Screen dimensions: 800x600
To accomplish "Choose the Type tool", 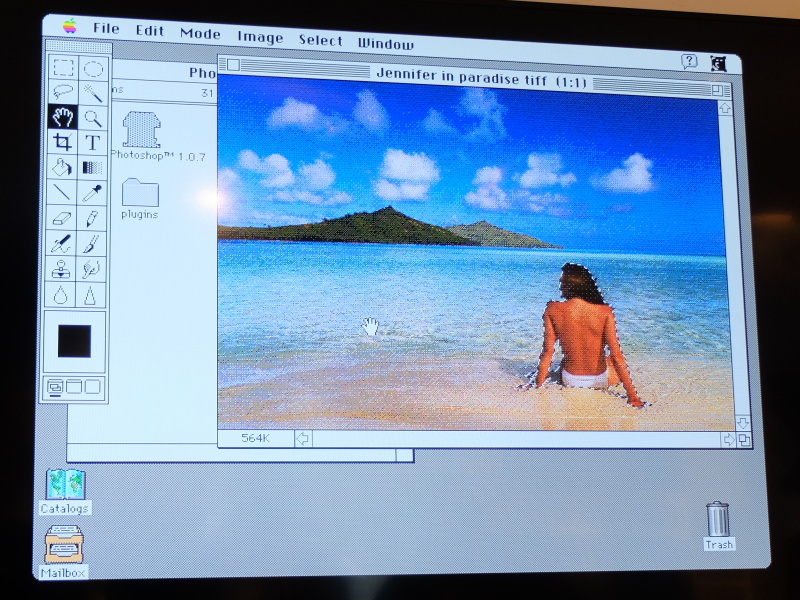I will point(90,143).
